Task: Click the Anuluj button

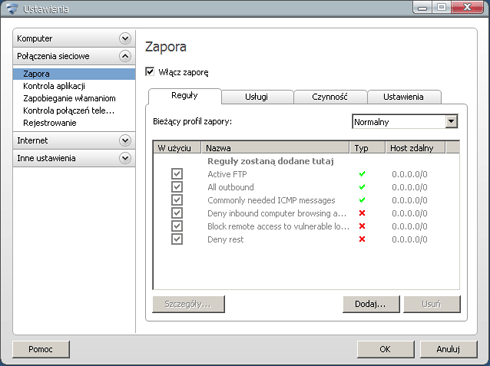Action: pos(449,349)
